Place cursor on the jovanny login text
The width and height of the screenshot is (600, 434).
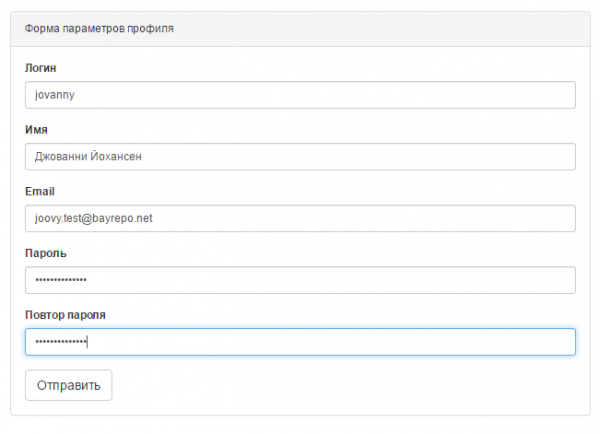coord(55,95)
